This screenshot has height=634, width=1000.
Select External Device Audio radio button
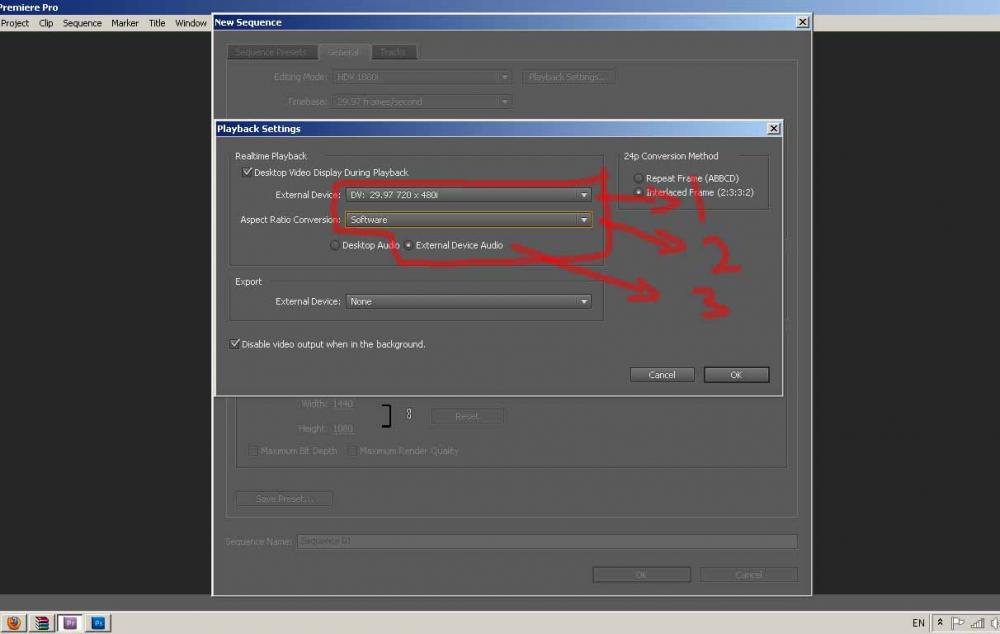point(408,245)
